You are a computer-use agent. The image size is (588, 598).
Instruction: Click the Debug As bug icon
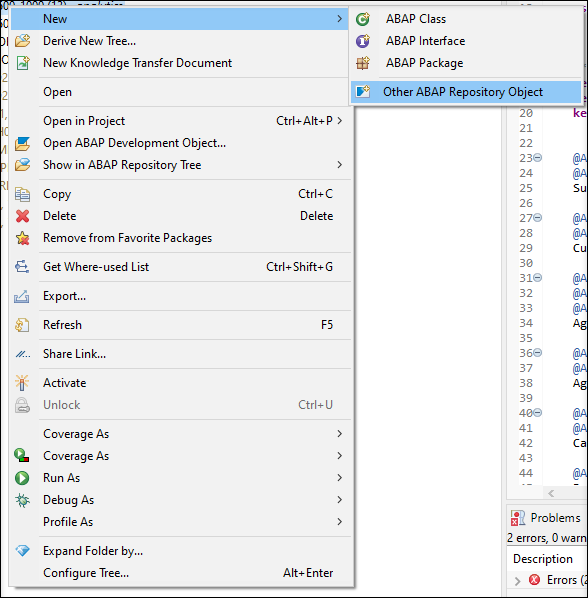pos(22,500)
